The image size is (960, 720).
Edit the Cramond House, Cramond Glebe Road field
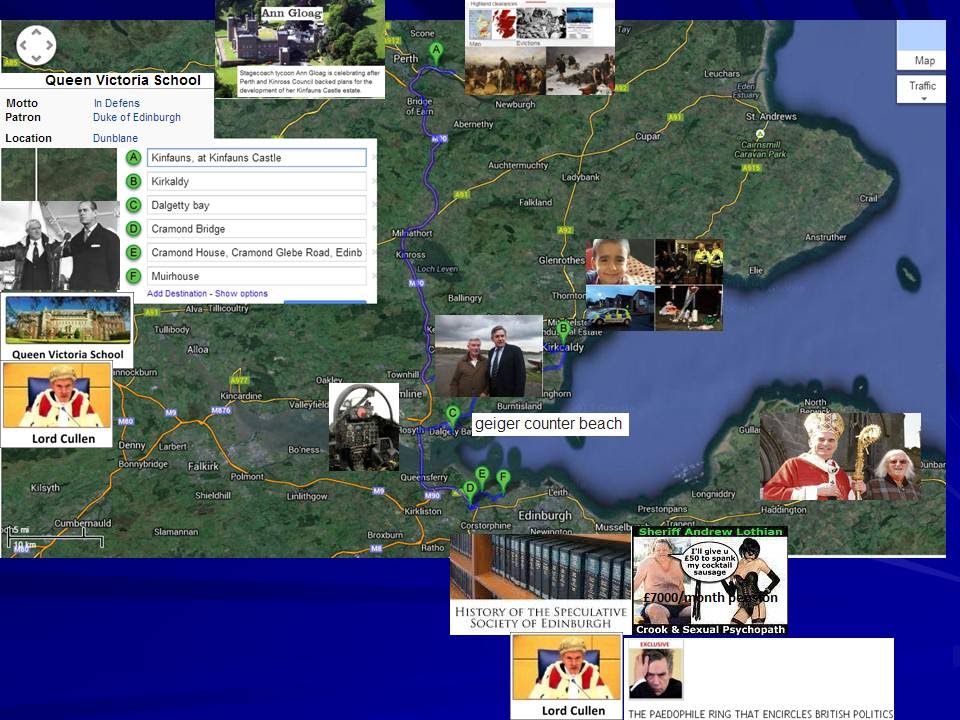(x=257, y=252)
